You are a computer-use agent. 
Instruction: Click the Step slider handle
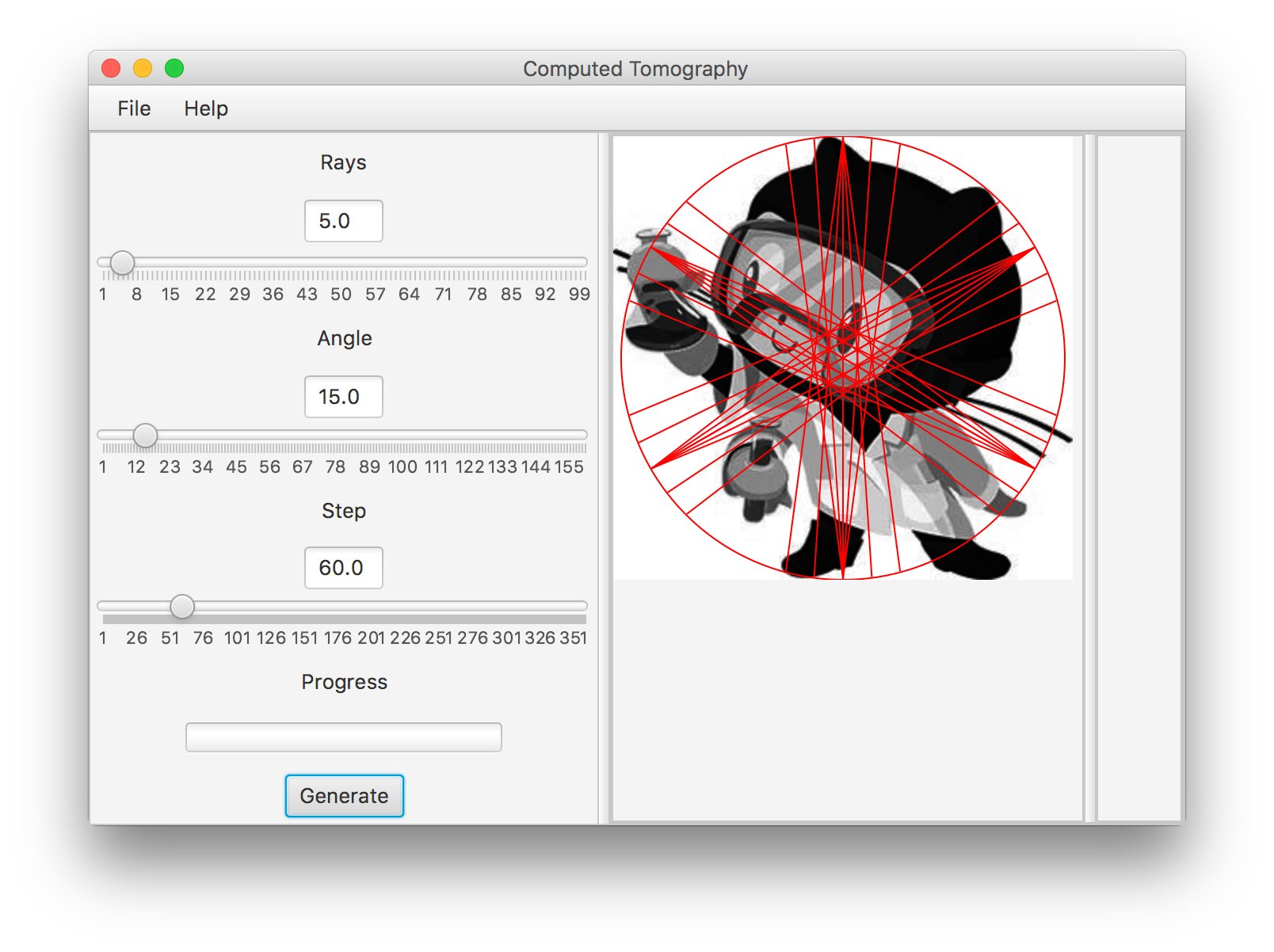pos(182,607)
